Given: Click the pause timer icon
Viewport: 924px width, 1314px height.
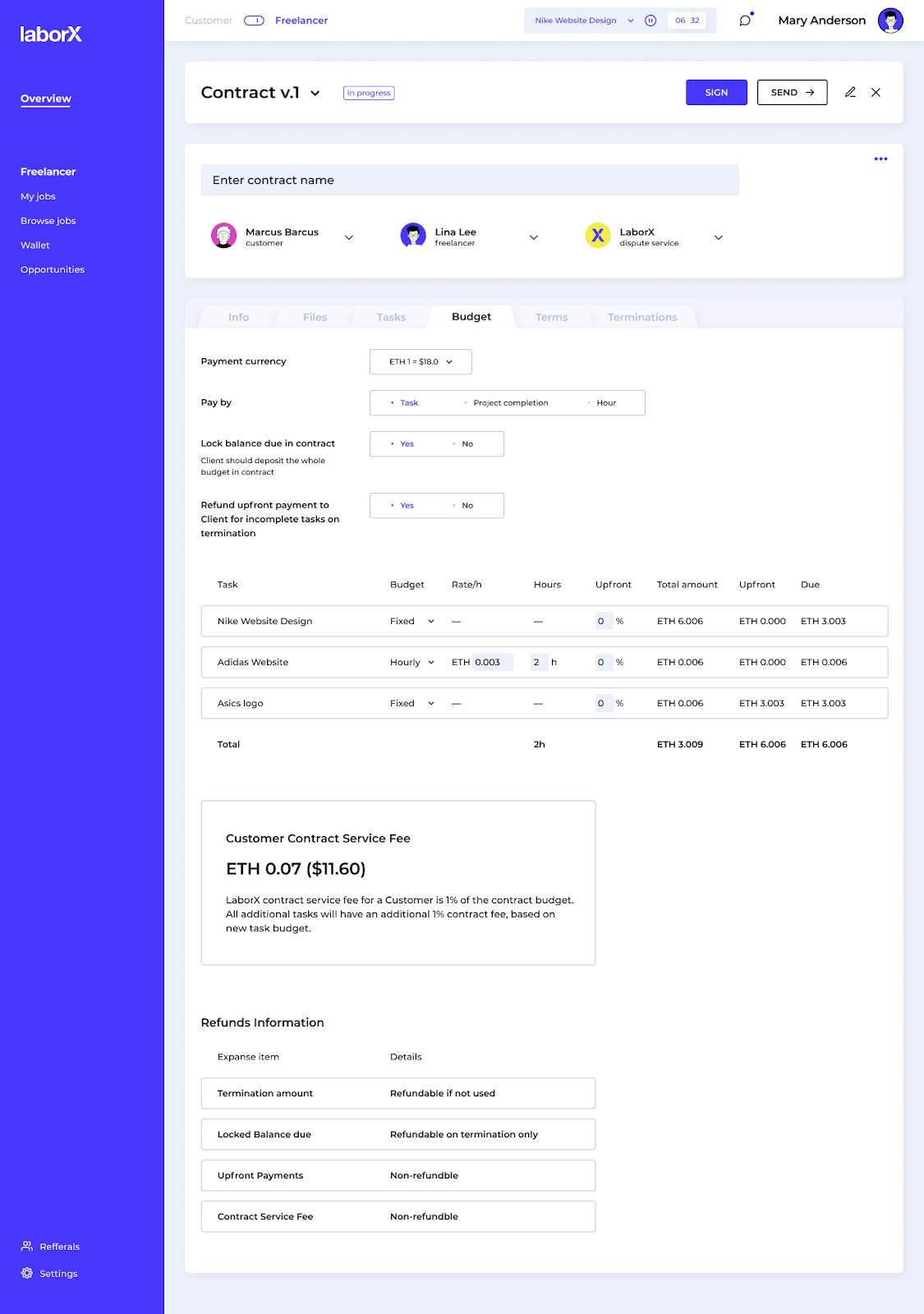Looking at the screenshot, I should point(650,21).
